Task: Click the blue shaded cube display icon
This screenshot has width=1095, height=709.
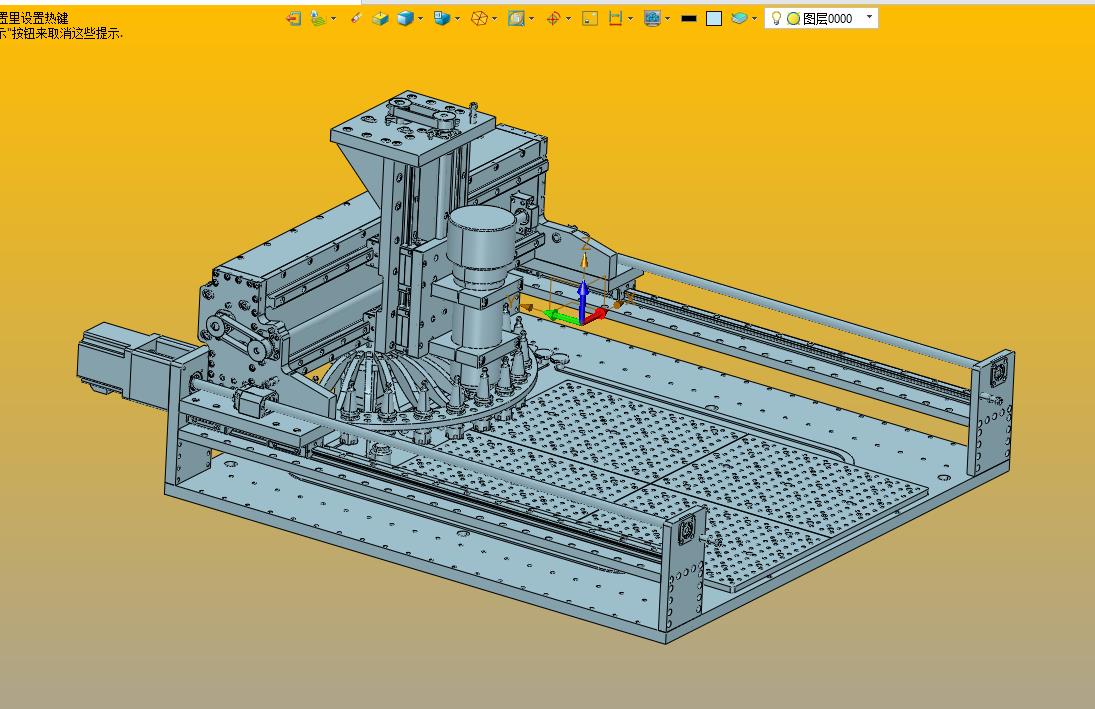Action: click(405, 19)
